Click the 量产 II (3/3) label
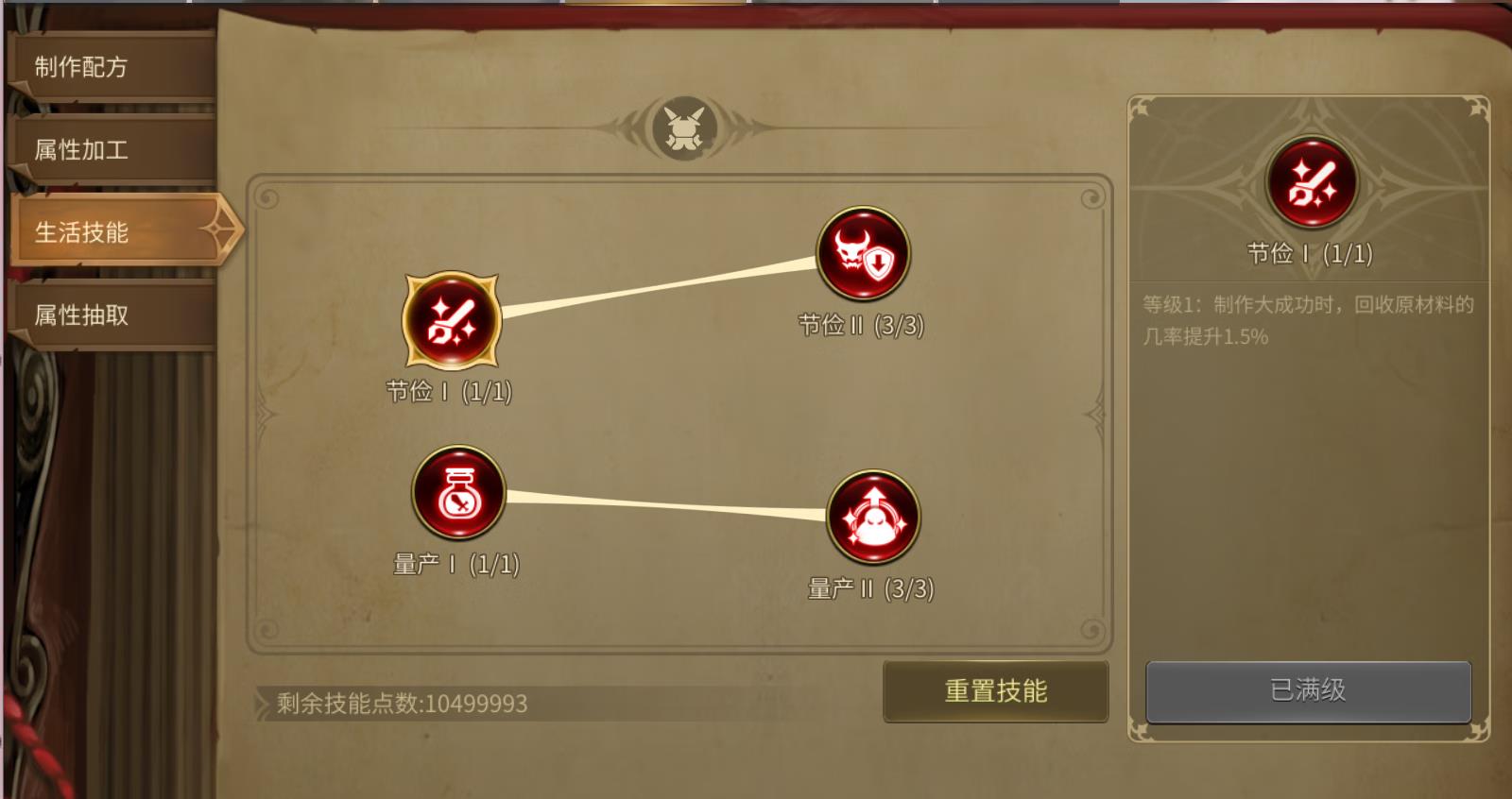 coord(870,588)
